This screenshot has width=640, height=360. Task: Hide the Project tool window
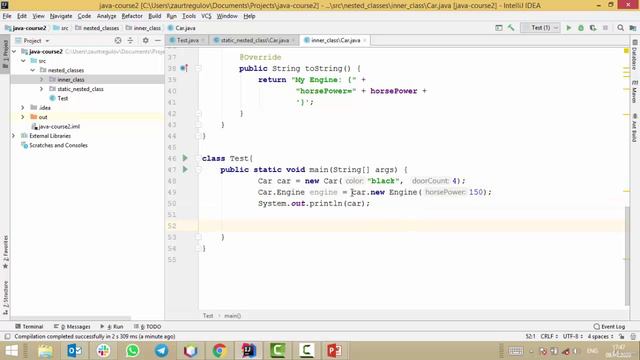tap(158, 40)
